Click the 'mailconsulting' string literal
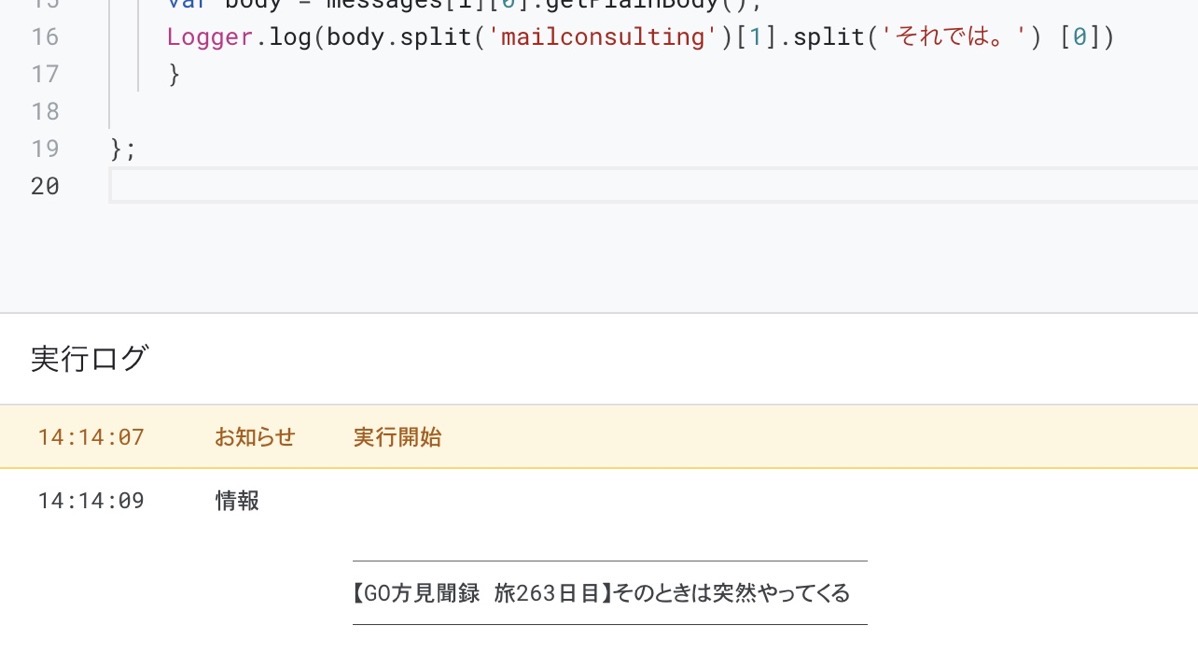Viewport: 1198px width, 654px height. point(602,37)
